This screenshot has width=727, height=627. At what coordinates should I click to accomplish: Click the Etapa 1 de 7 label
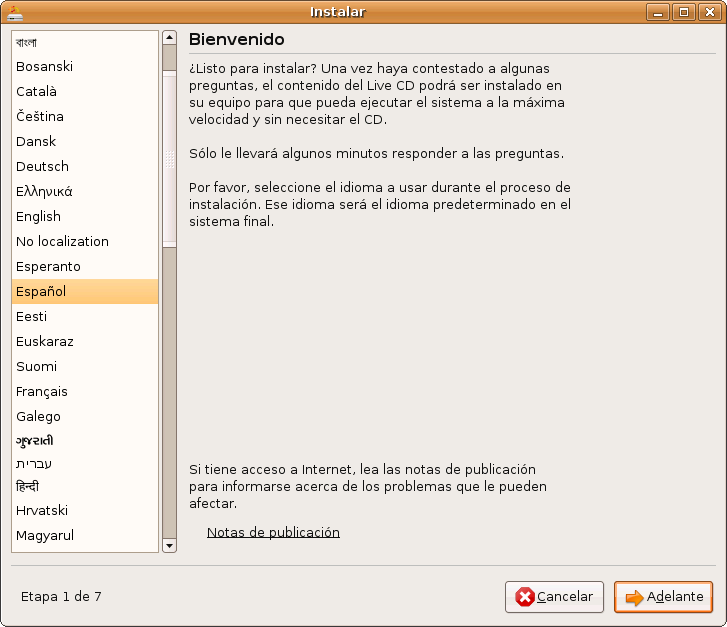point(61,596)
